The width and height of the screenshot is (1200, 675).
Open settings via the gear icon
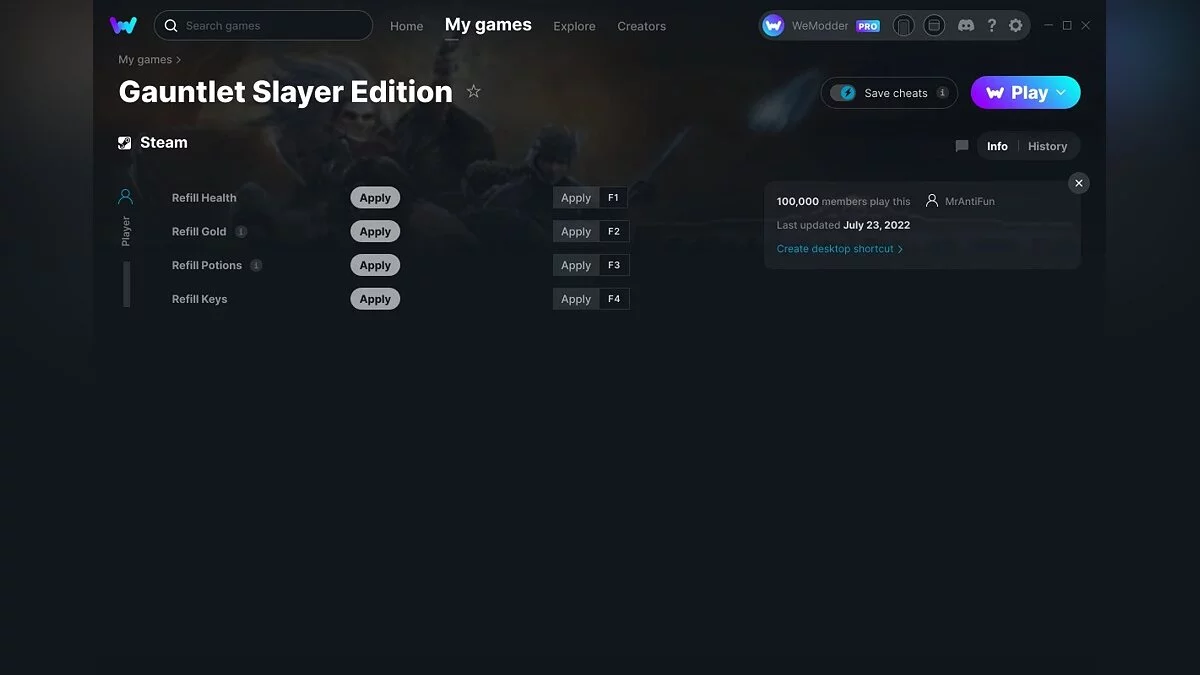coord(1016,26)
